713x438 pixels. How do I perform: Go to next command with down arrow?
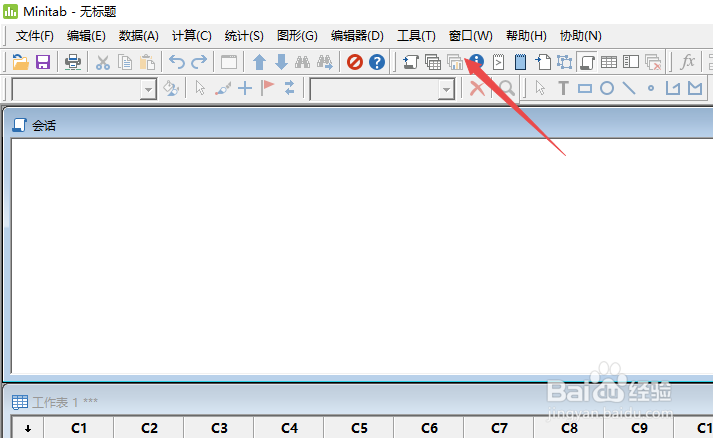click(x=281, y=62)
